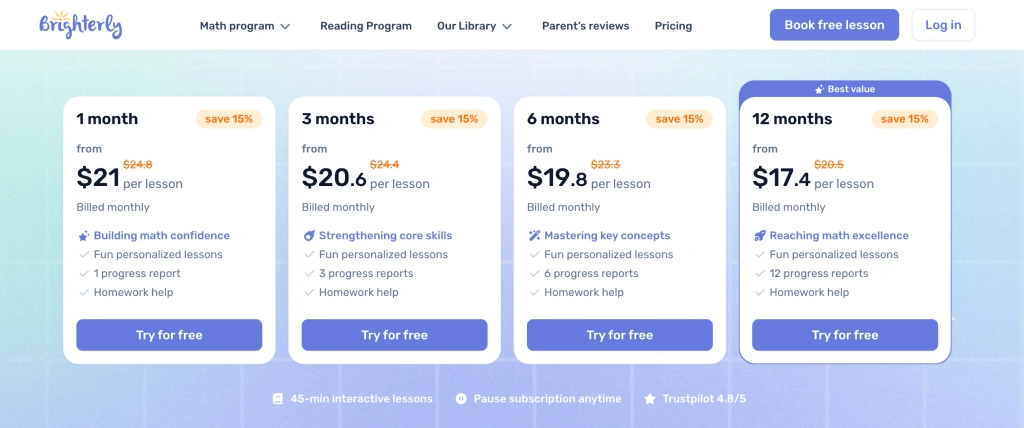Click the star icon beside Building math confidence
The width and height of the screenshot is (1024, 428).
click(x=84, y=236)
